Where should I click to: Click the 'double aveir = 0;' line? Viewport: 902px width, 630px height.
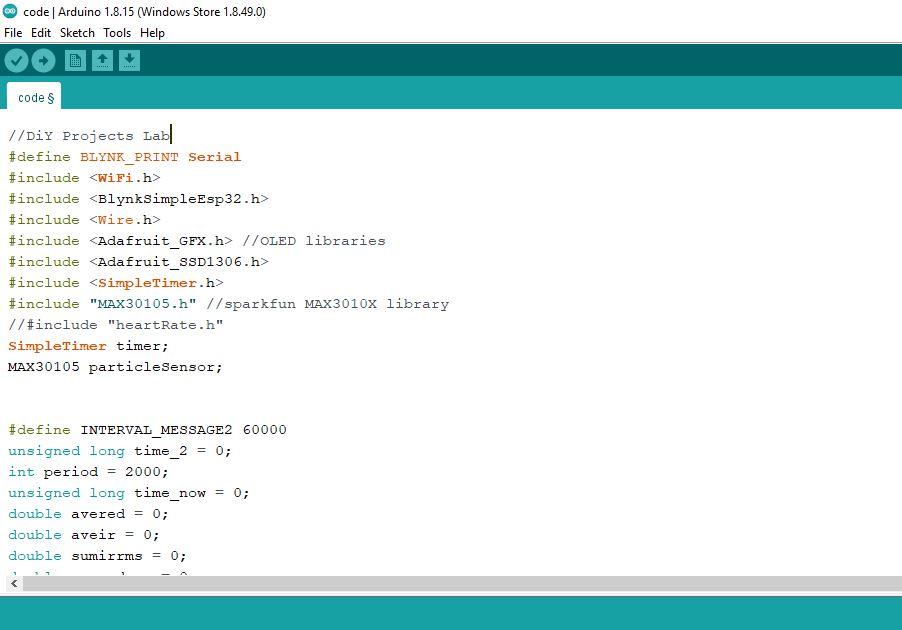point(84,535)
